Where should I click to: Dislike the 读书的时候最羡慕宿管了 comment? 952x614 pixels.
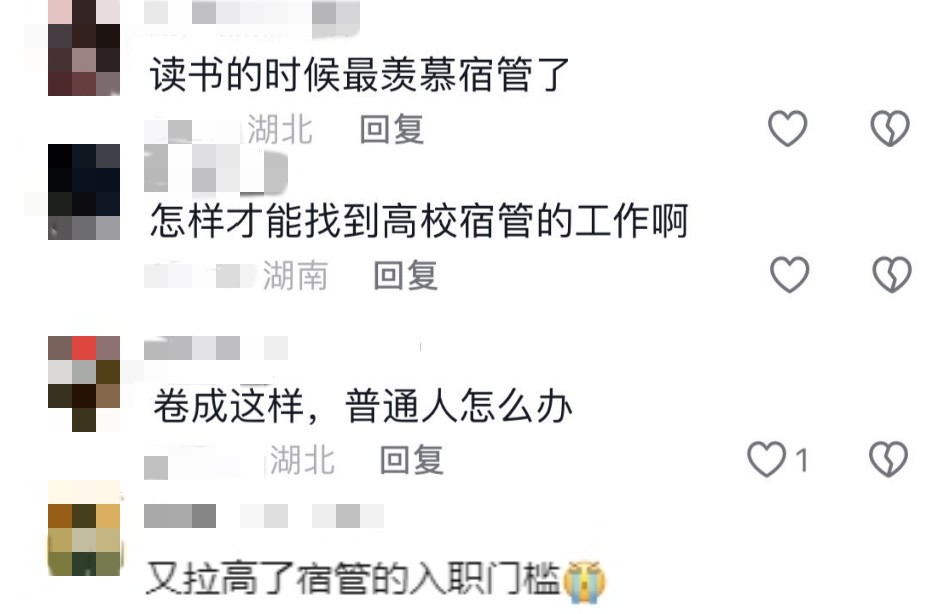890,128
